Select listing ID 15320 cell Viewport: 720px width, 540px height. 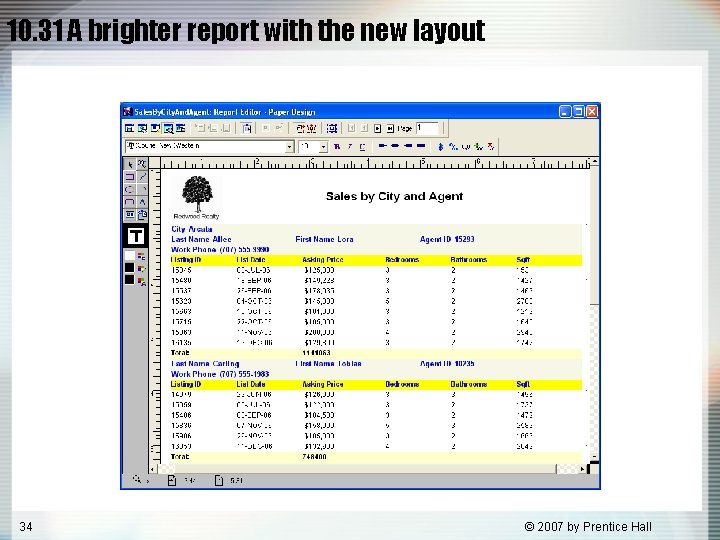[181, 301]
